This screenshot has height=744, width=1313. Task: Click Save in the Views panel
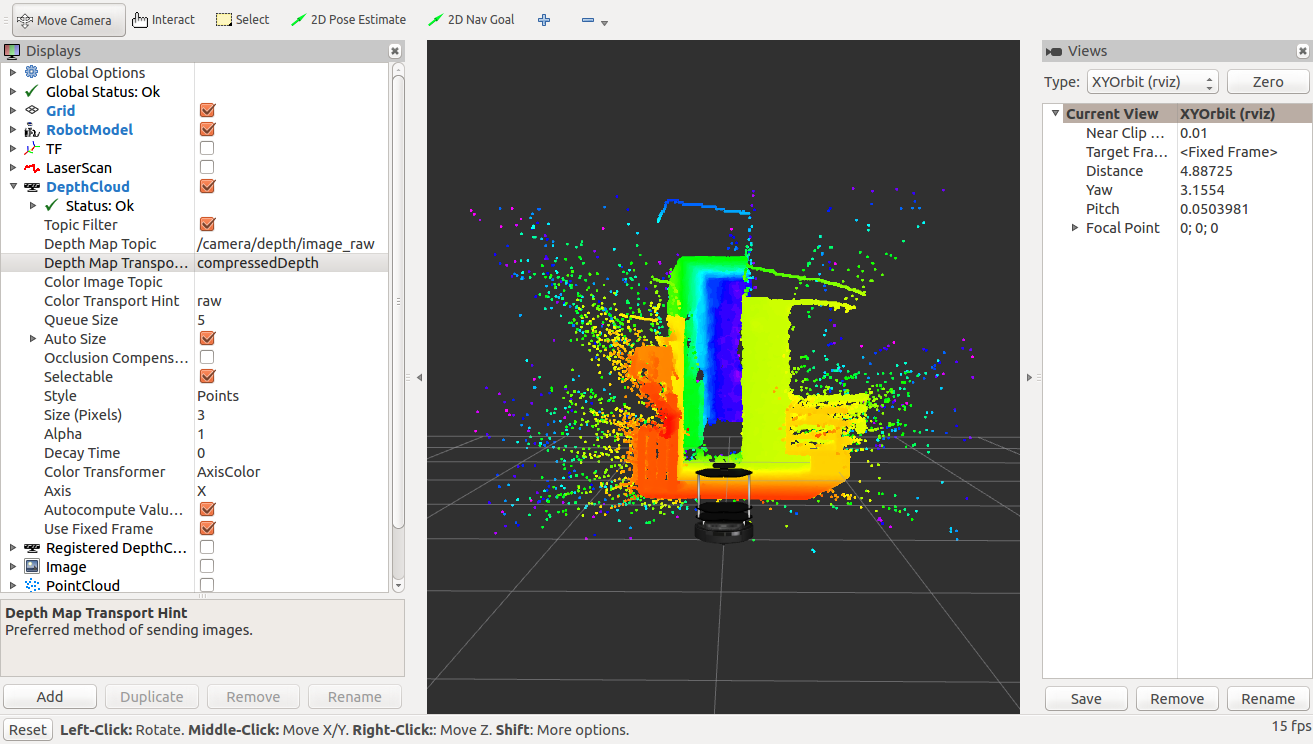click(x=1086, y=699)
